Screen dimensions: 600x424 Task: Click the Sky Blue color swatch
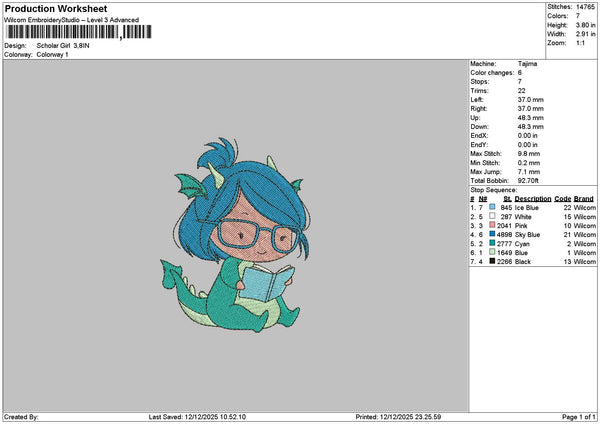(492, 234)
